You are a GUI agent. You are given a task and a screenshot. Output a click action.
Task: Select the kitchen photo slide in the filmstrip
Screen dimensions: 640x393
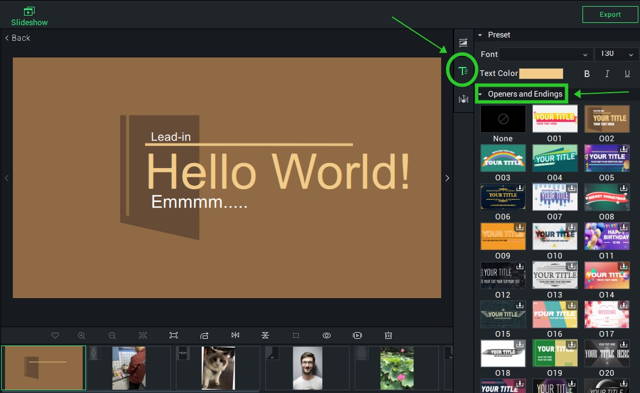(x=129, y=368)
